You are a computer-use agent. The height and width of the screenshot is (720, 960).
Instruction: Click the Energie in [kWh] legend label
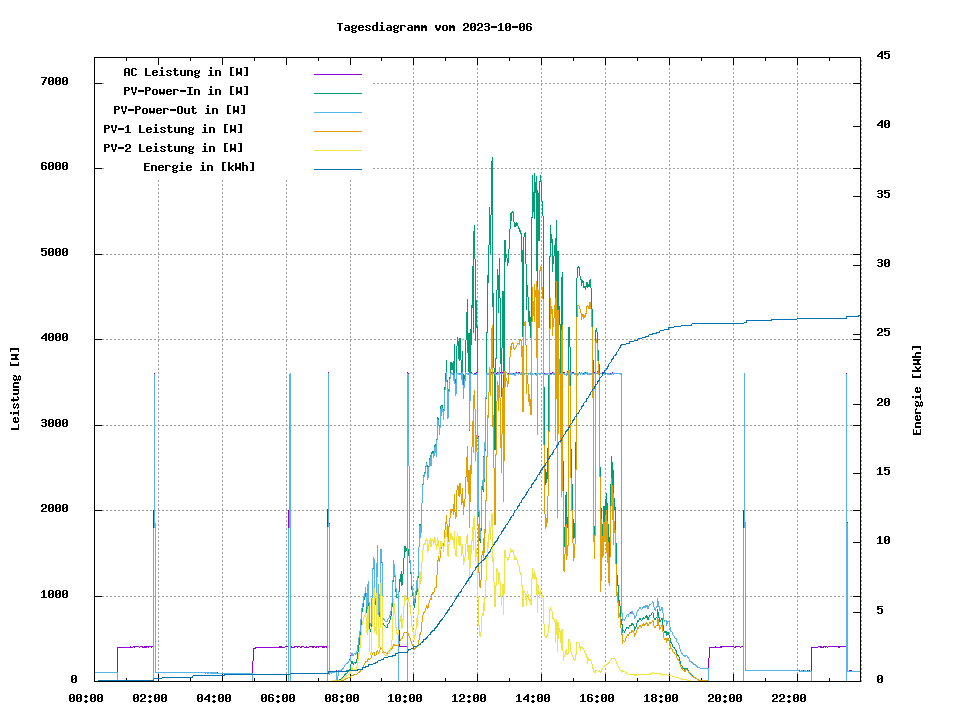[199, 167]
